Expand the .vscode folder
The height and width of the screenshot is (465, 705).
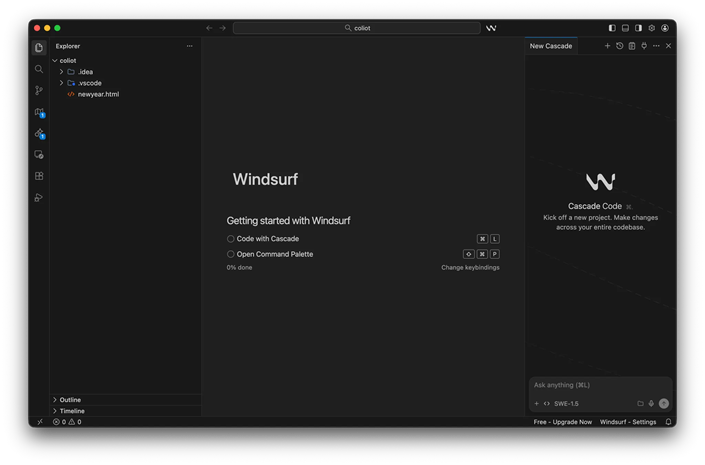[x=61, y=83]
